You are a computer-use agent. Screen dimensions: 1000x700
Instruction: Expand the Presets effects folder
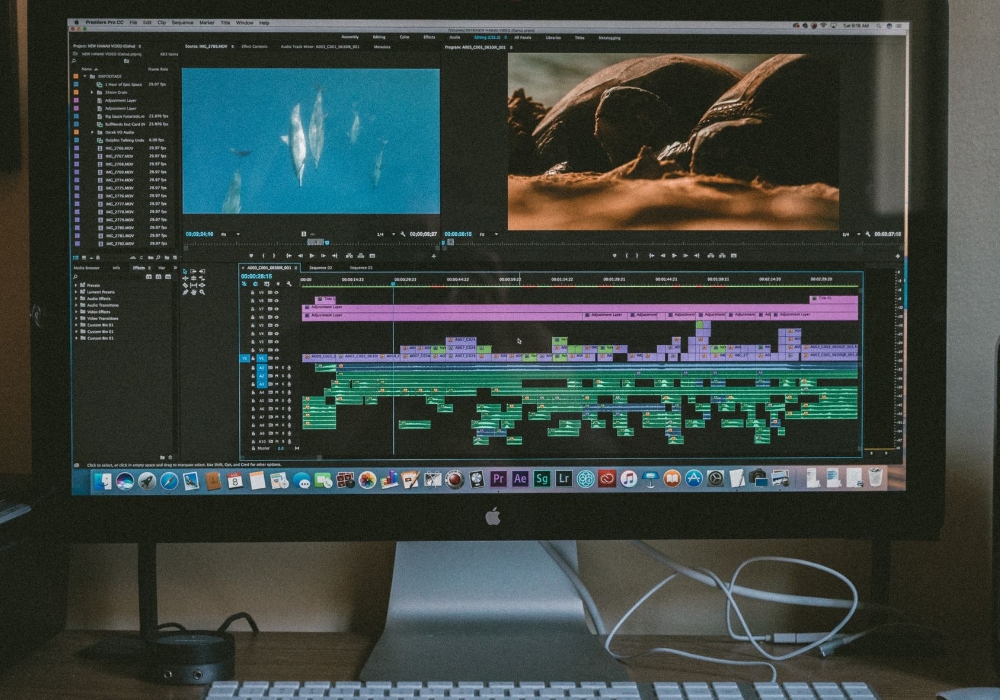point(76,286)
